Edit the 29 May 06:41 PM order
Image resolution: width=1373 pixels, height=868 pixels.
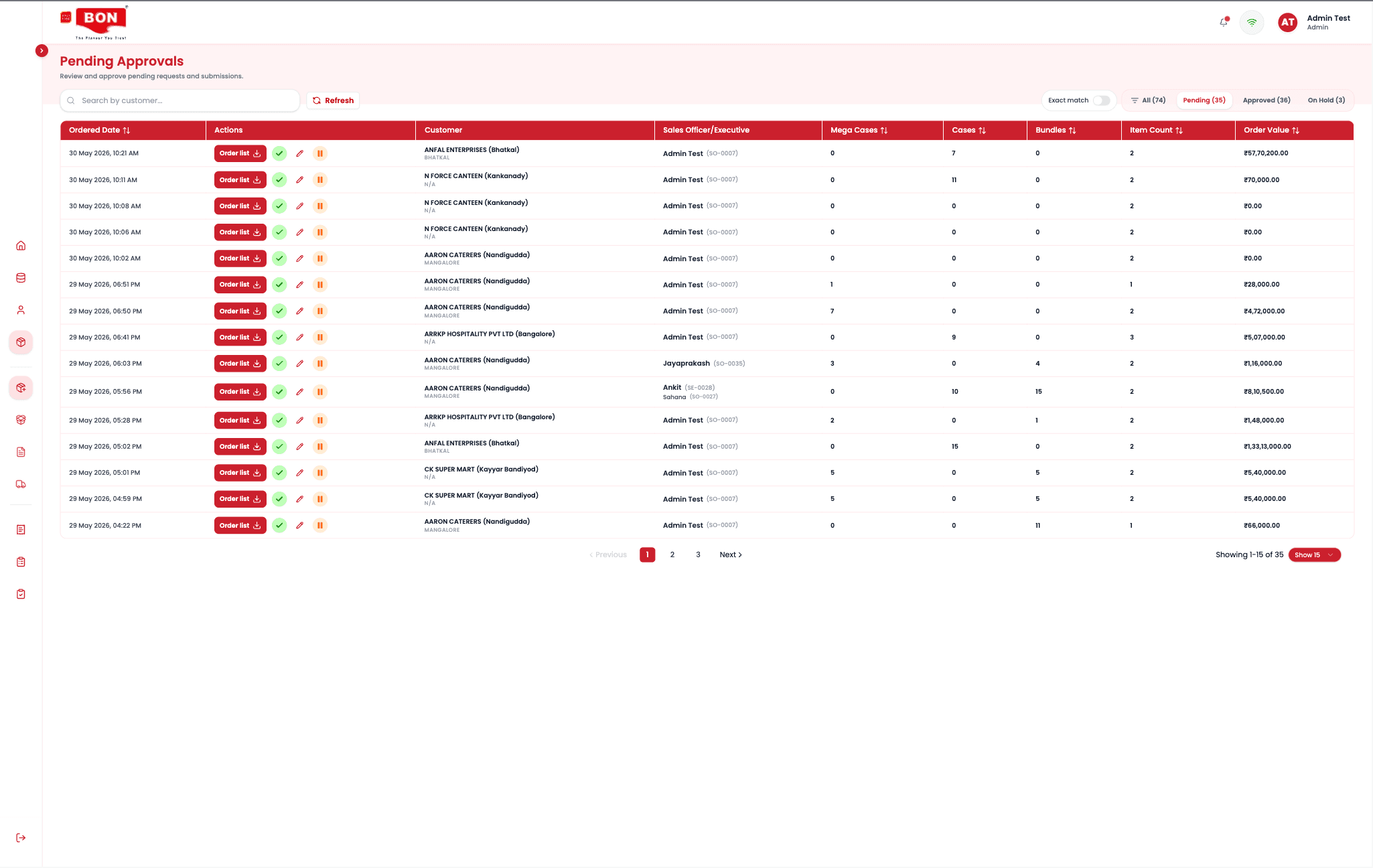tap(299, 338)
